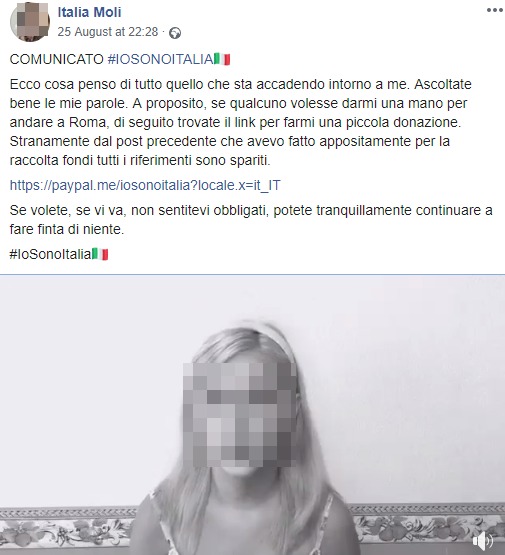Follow the paypal.me/iosonoitalia donation link
Image resolution: width=505 pixels, height=555 pixels.
[x=145, y=185]
